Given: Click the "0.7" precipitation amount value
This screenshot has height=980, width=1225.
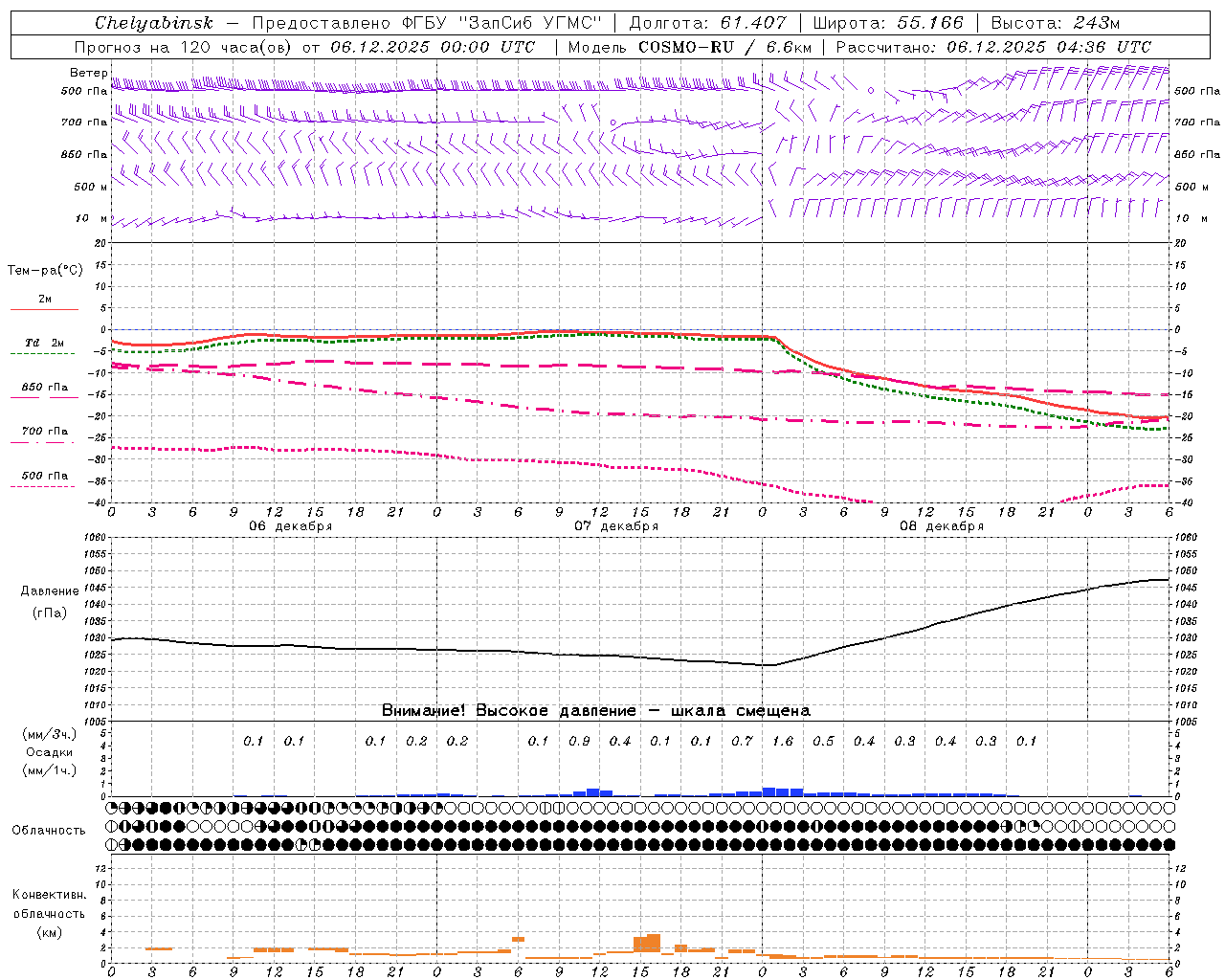Looking at the screenshot, I should pos(742,741).
